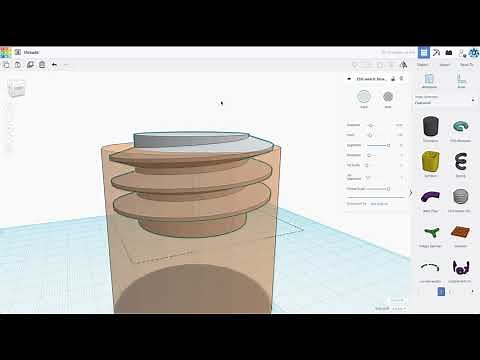Click the Paste toolbar icon

[x=18, y=65]
